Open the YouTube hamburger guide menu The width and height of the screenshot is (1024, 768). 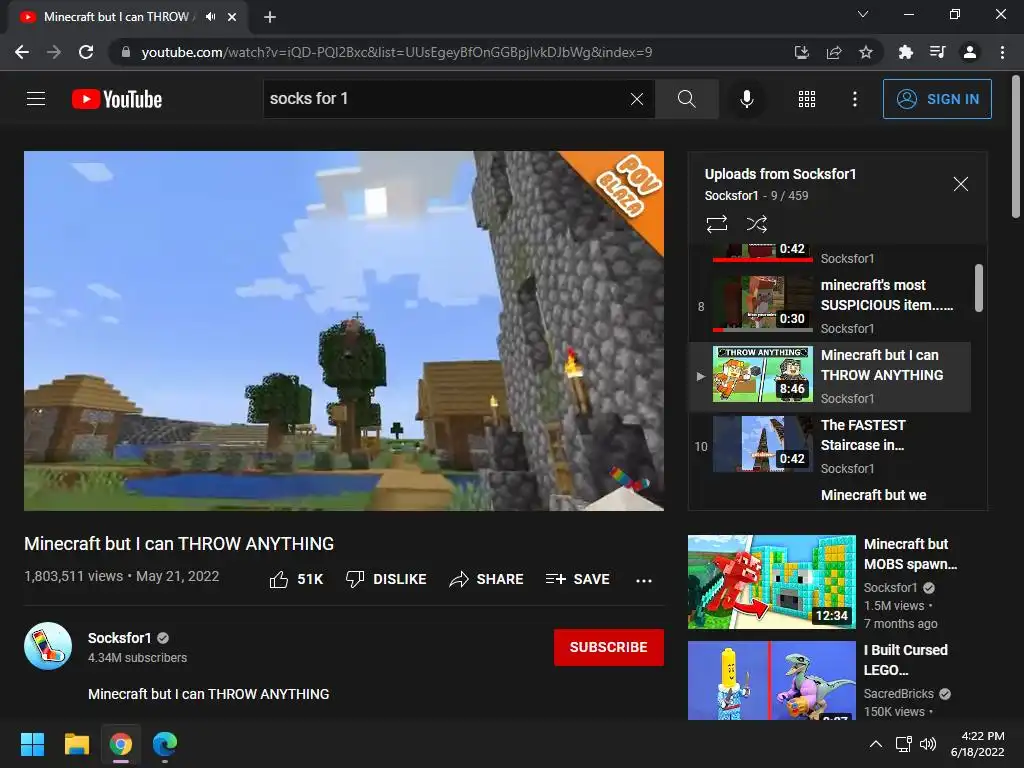(x=36, y=99)
